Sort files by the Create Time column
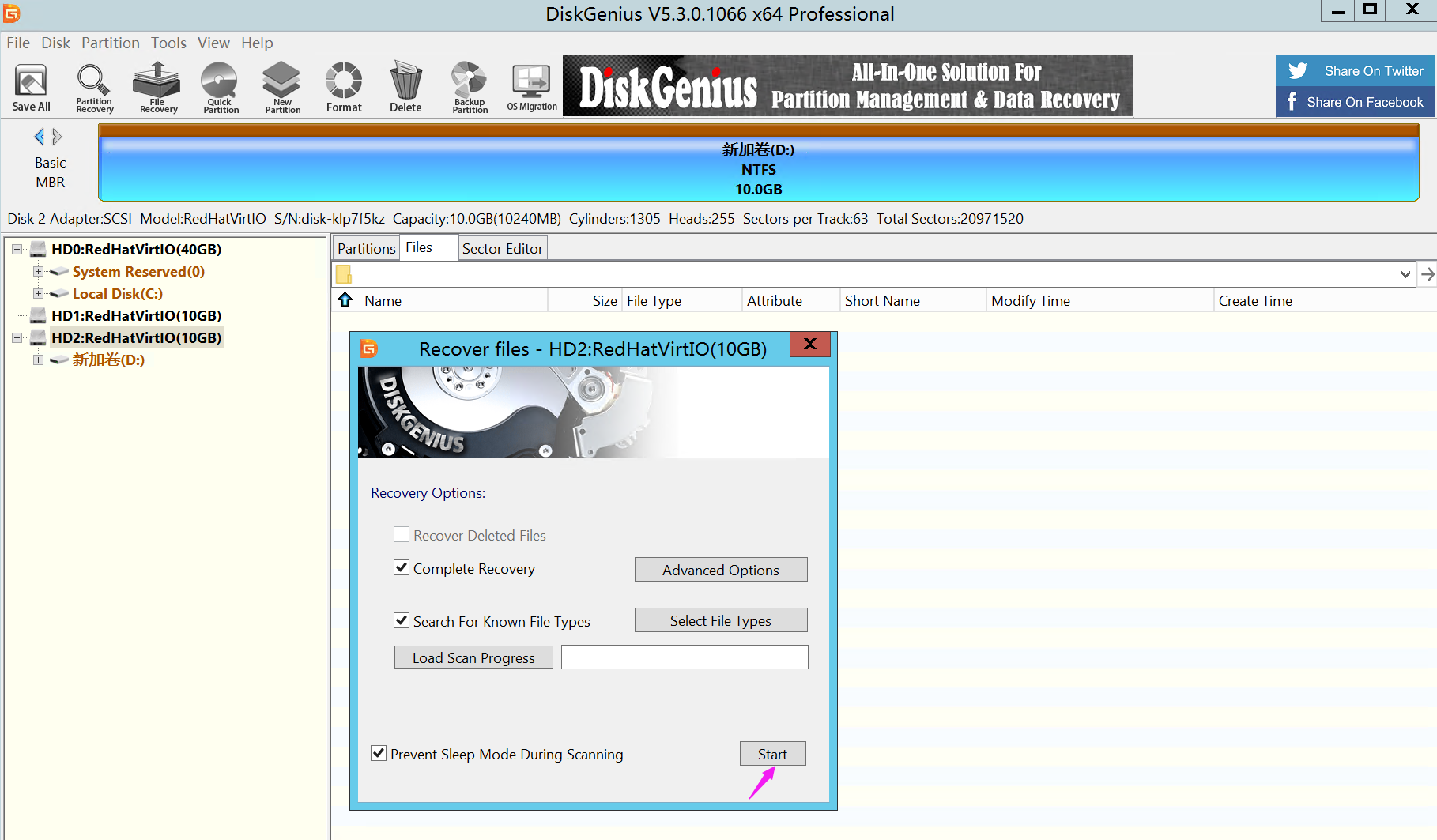The width and height of the screenshot is (1437, 840). 1325,300
